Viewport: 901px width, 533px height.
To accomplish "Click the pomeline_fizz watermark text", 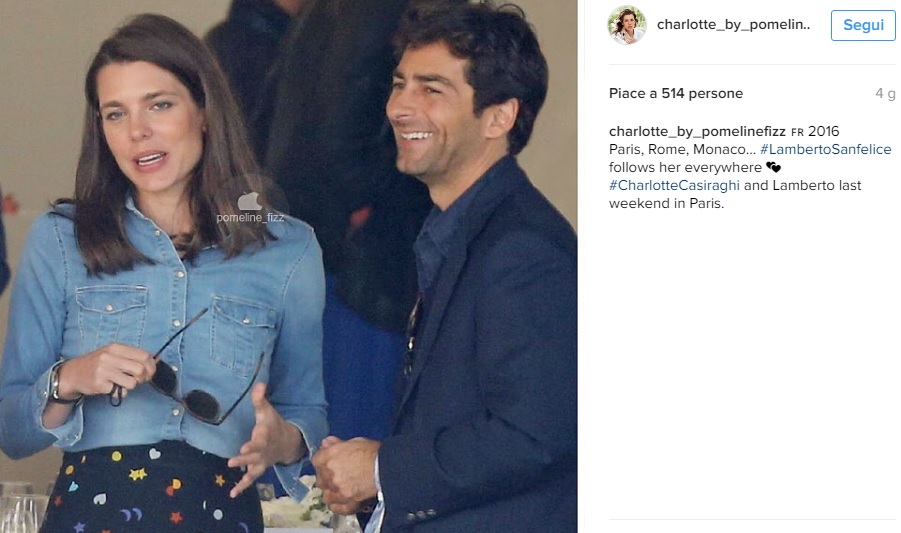I will (x=250, y=218).
